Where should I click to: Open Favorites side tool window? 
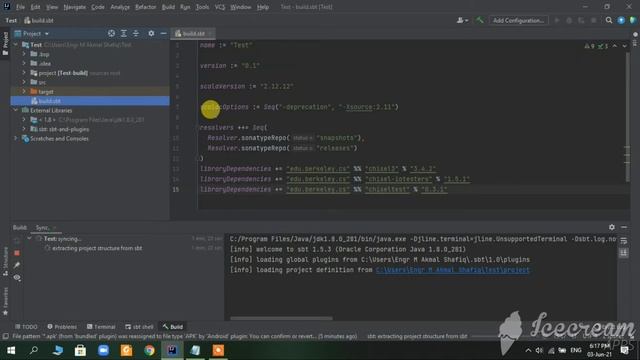click(5, 301)
